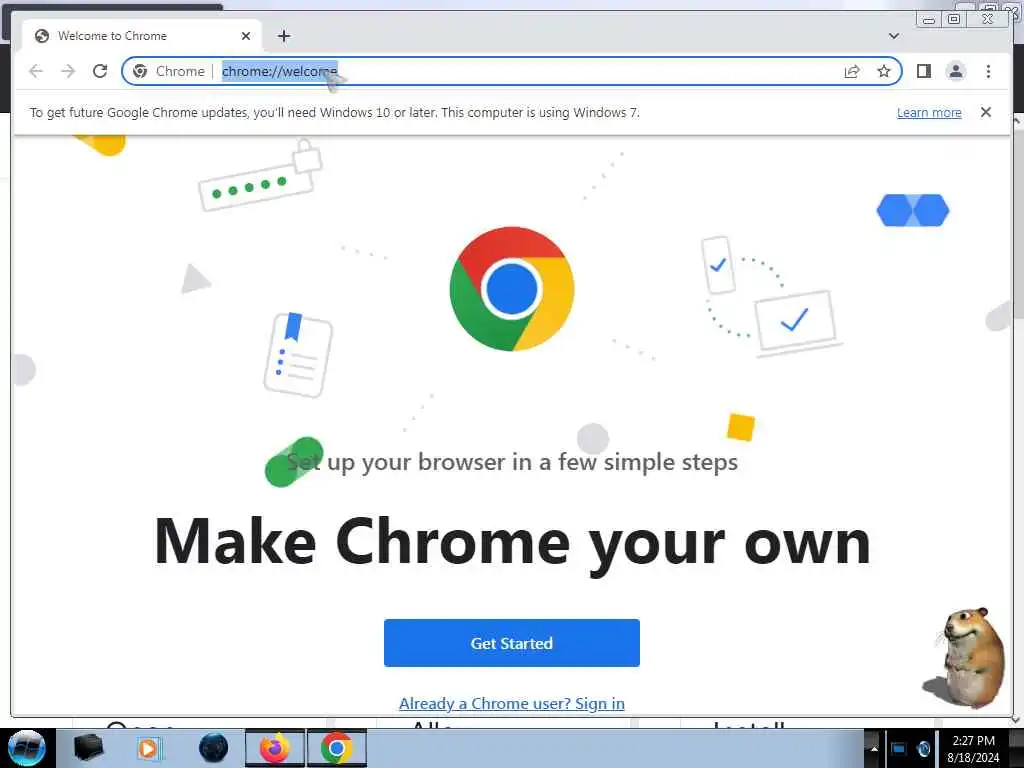
Task: Click the browser Back arrow
Action: (36, 71)
